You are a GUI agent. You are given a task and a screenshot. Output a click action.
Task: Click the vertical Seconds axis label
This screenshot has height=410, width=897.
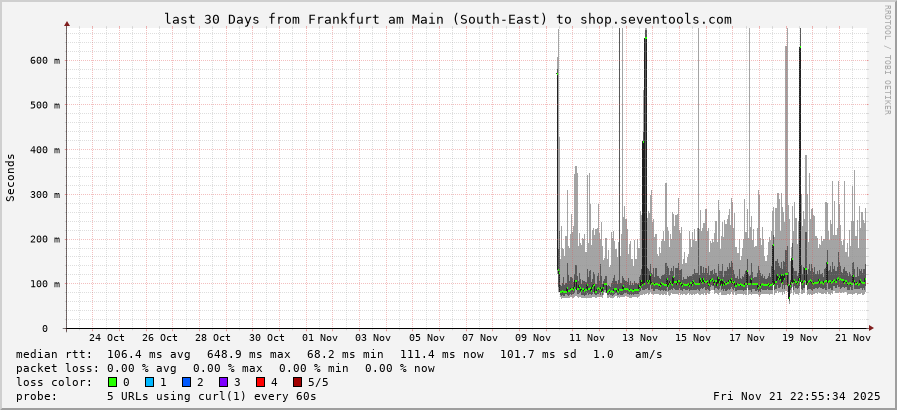click(x=11, y=177)
